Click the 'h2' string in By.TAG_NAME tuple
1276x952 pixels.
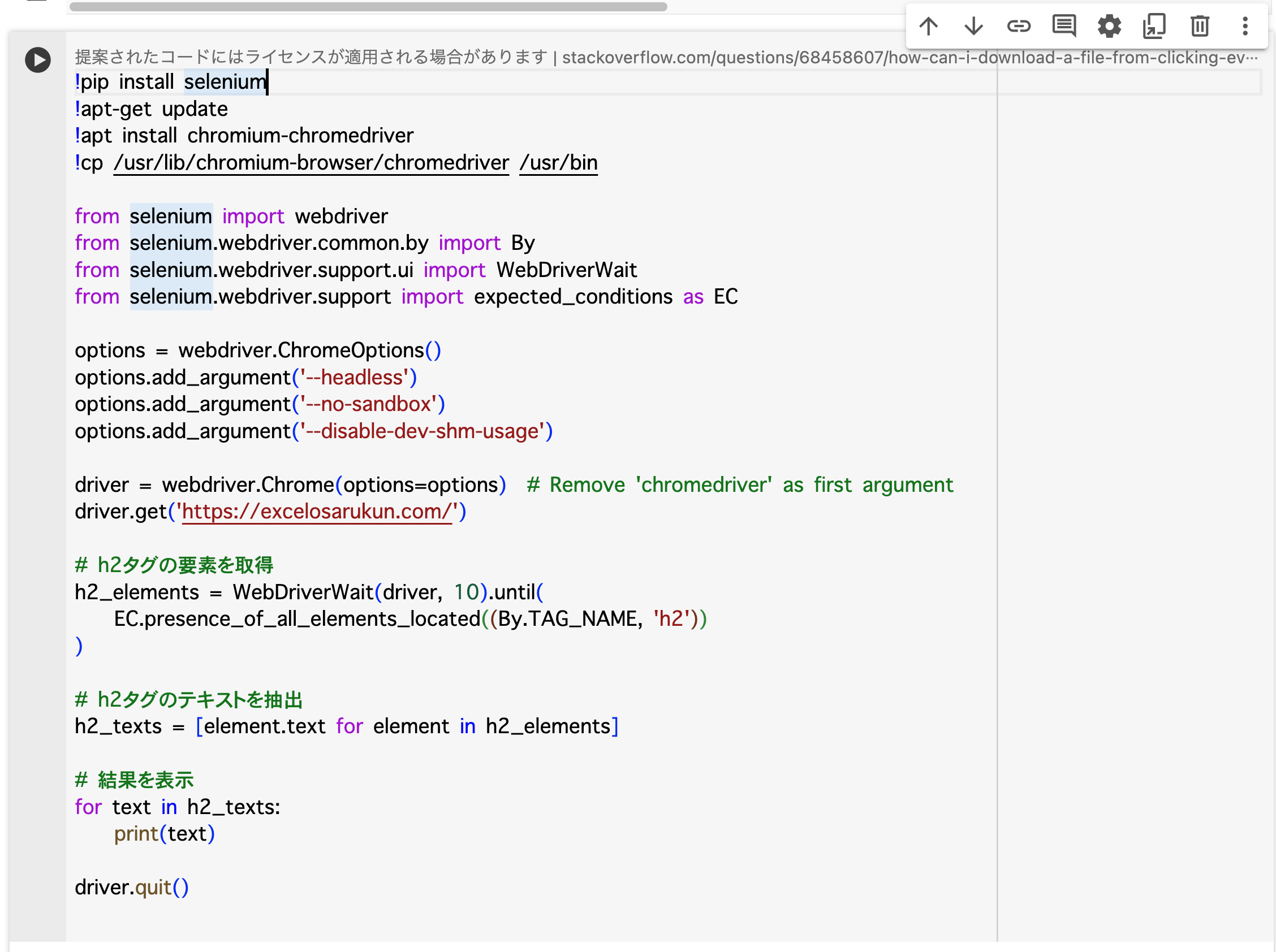[x=672, y=619]
